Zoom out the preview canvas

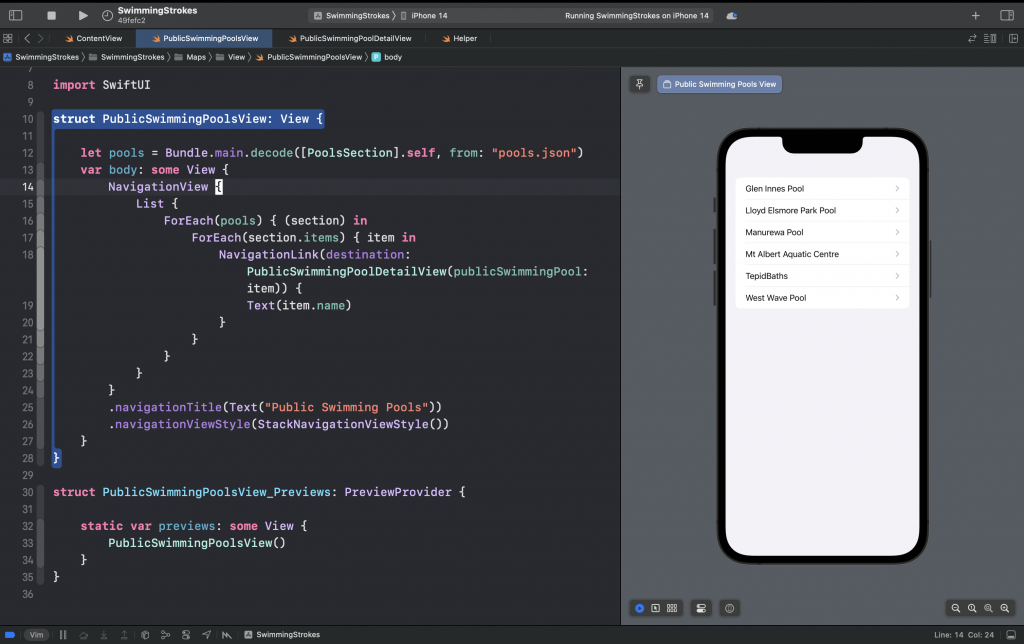(x=955, y=608)
